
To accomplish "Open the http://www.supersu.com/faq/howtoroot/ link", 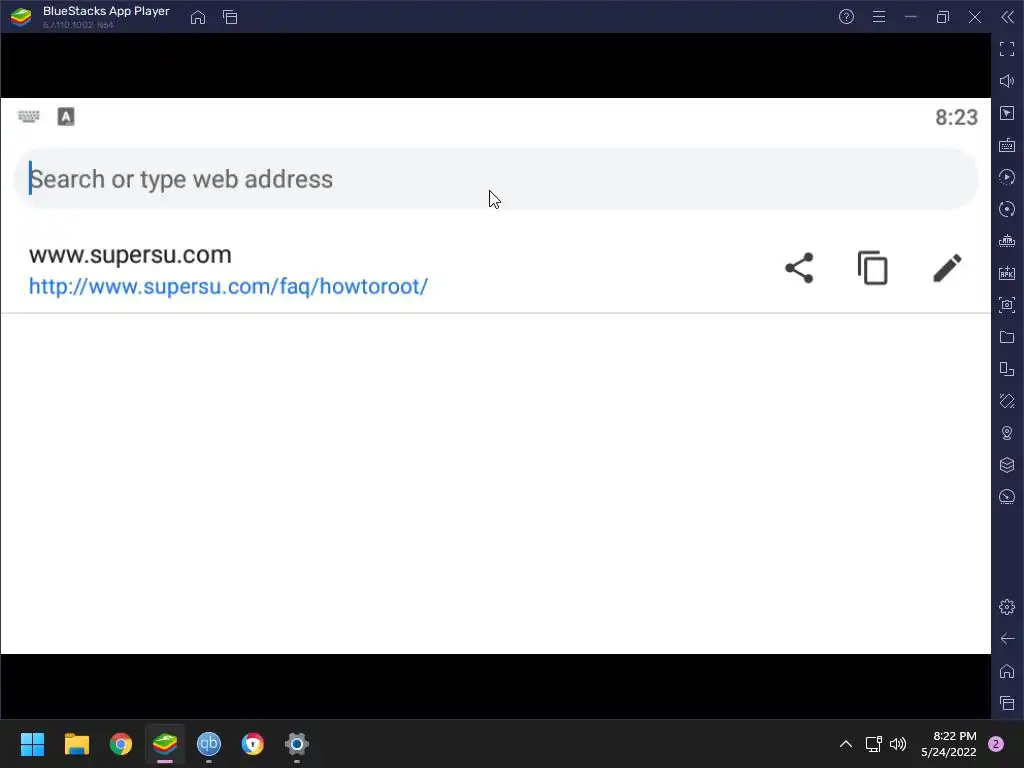I will 229,286.
